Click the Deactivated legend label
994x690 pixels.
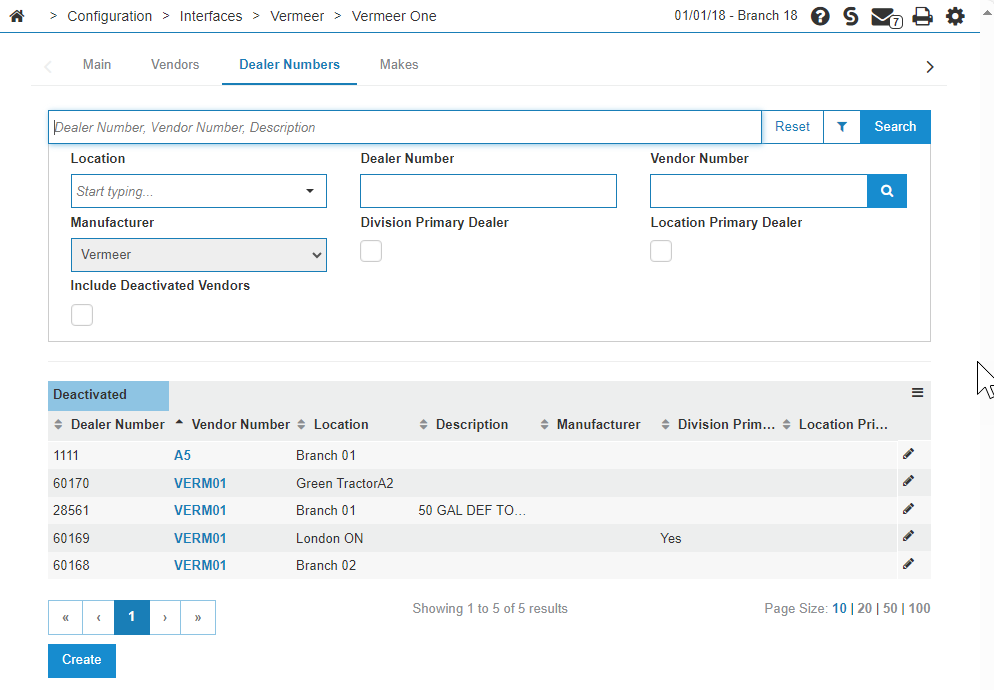click(x=108, y=395)
